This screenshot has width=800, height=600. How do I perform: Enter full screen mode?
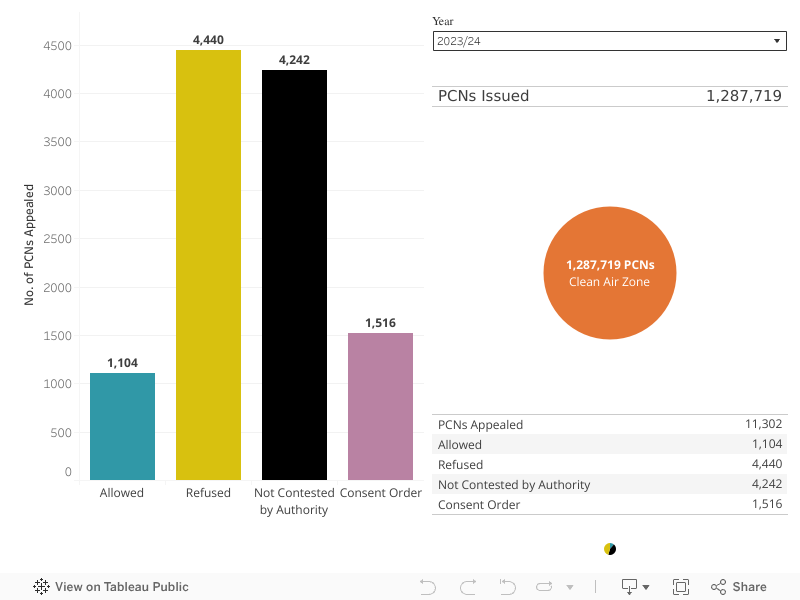point(681,587)
